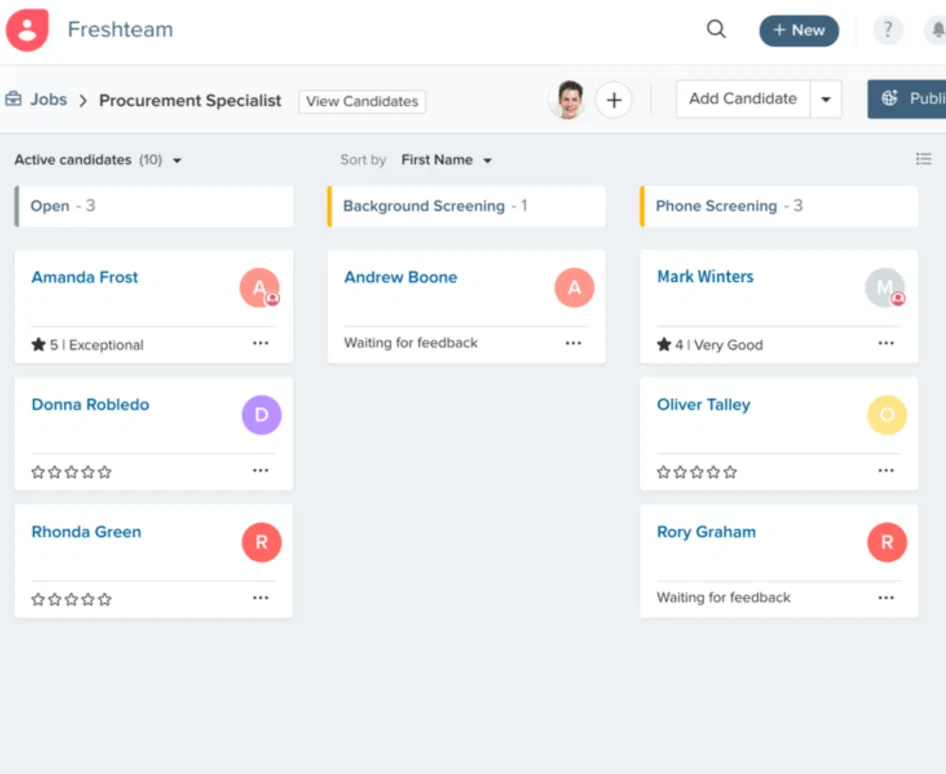Open Amanda Frost's avatar
The width and height of the screenshot is (946, 774).
[260, 288]
